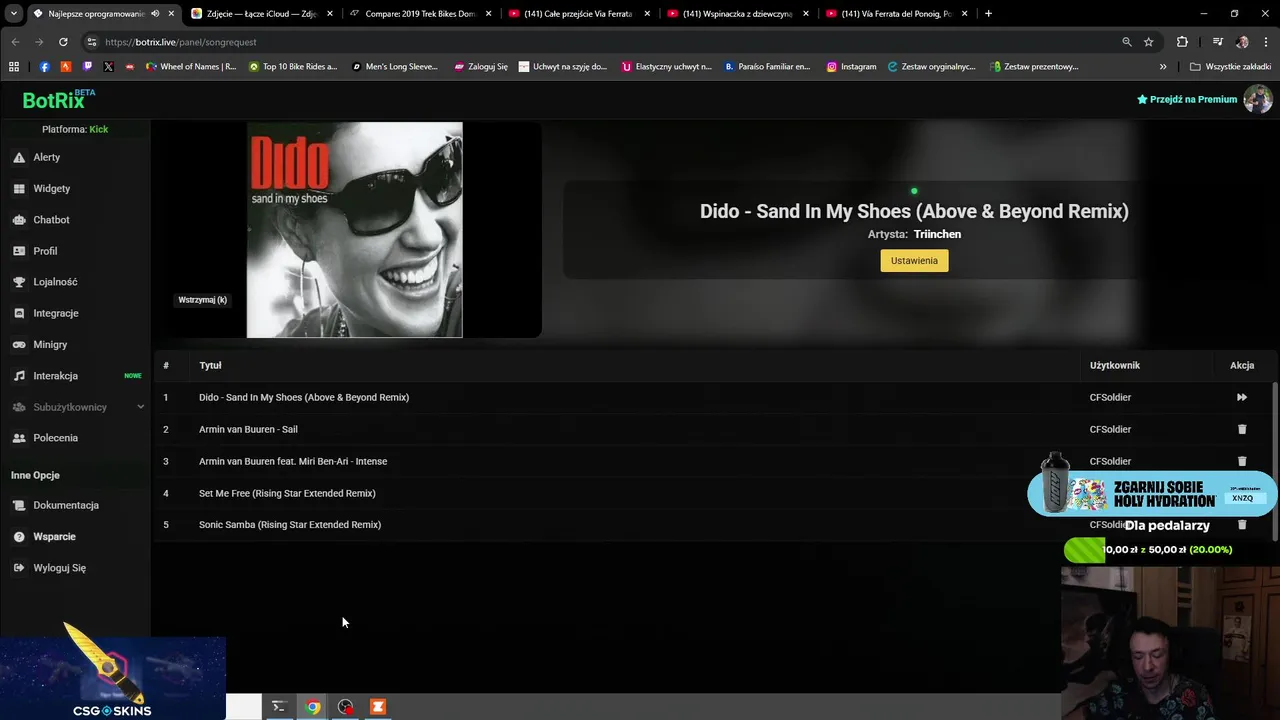Open the user avatar in BotRix header
1280x720 pixels.
click(x=1257, y=99)
